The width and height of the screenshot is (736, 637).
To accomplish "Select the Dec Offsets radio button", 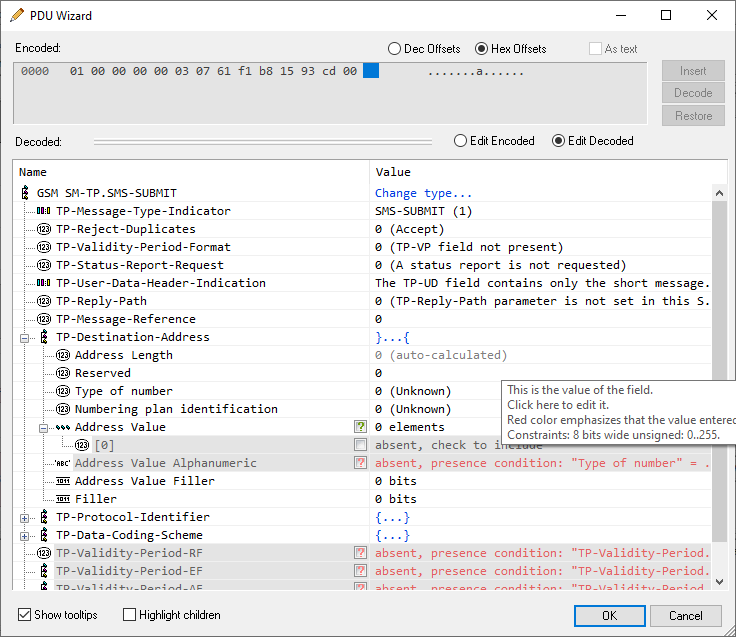I will (394, 49).
